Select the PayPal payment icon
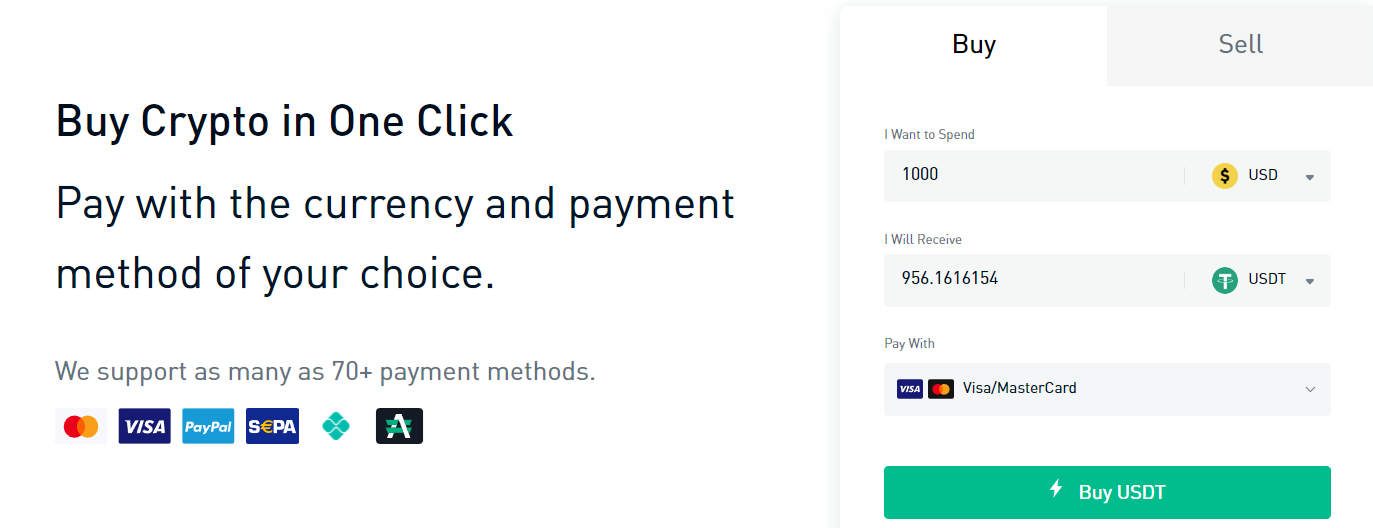The width and height of the screenshot is (1373, 528). coord(208,426)
